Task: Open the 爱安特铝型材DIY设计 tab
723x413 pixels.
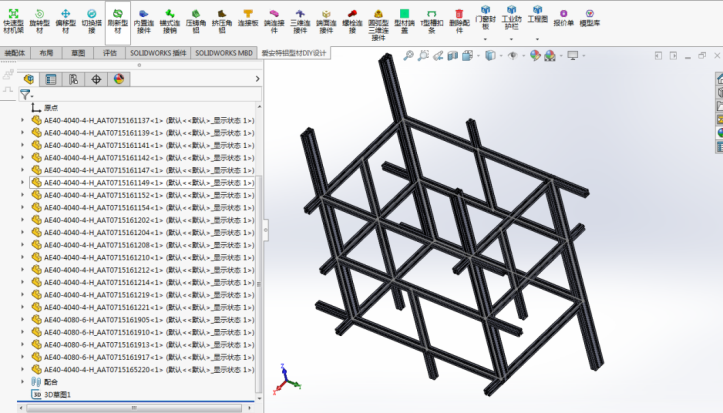Action: 294,53
